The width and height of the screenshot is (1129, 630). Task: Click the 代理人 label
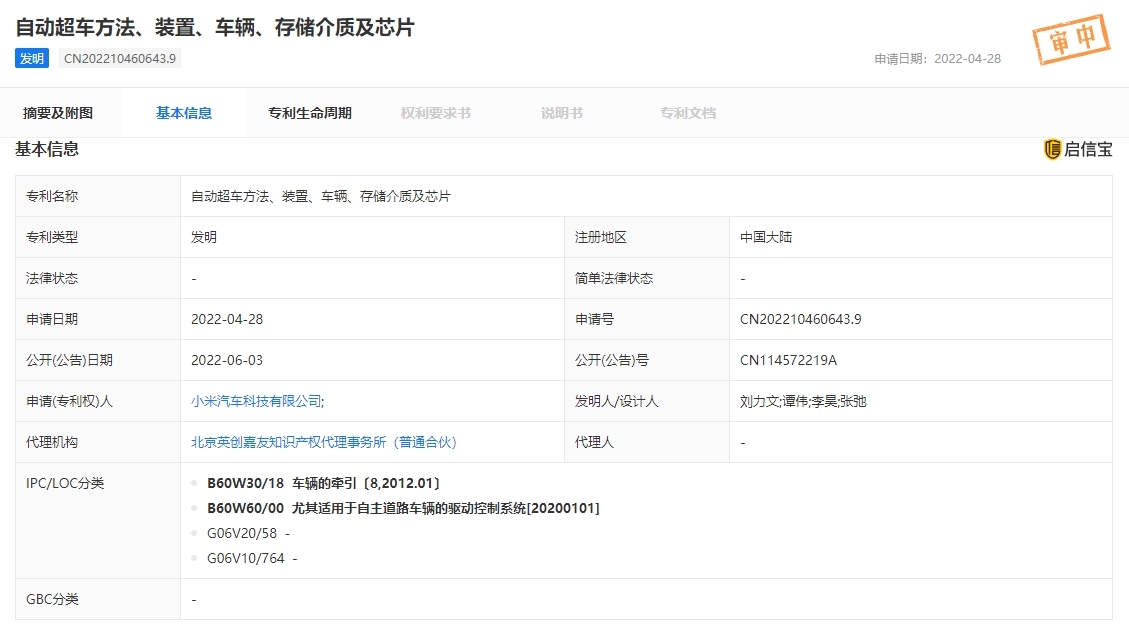tap(594, 442)
